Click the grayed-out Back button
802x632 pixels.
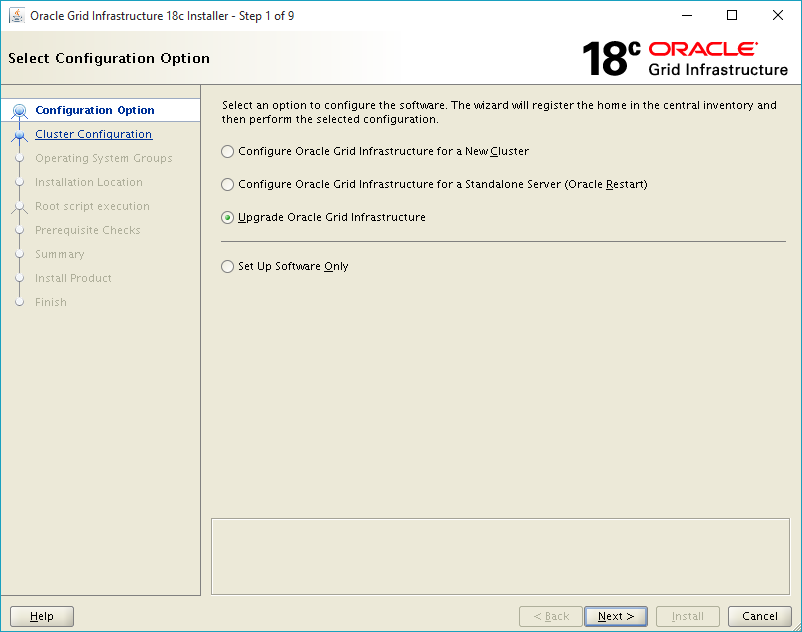coord(551,616)
